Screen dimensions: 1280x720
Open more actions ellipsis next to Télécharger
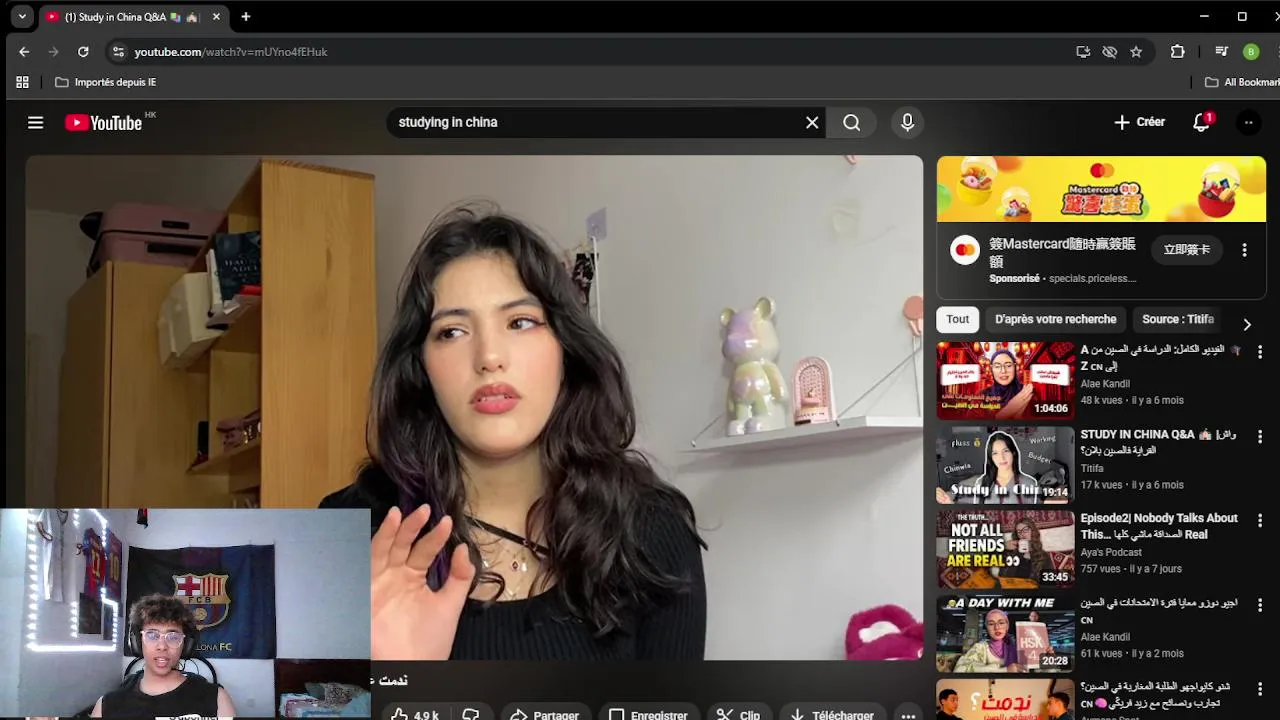pos(908,715)
